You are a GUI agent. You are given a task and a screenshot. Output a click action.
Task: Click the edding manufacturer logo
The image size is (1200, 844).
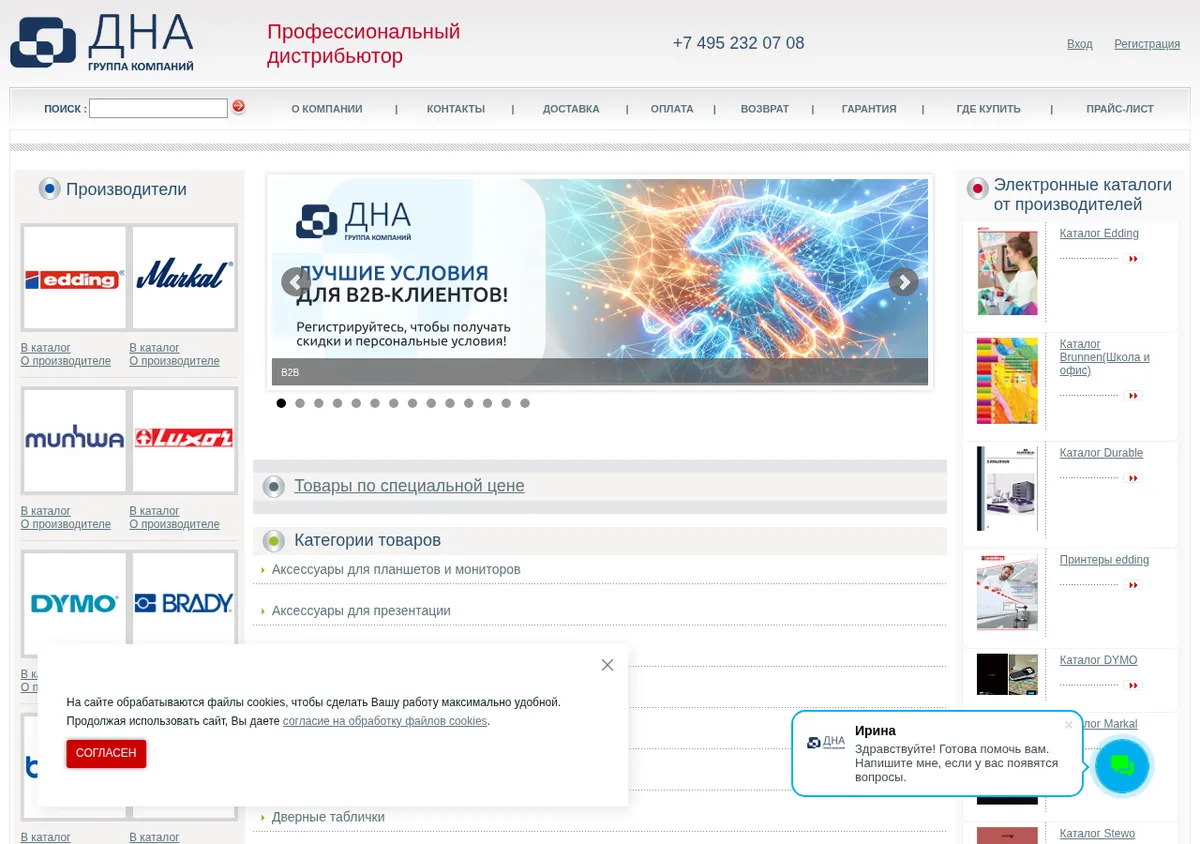pos(75,278)
